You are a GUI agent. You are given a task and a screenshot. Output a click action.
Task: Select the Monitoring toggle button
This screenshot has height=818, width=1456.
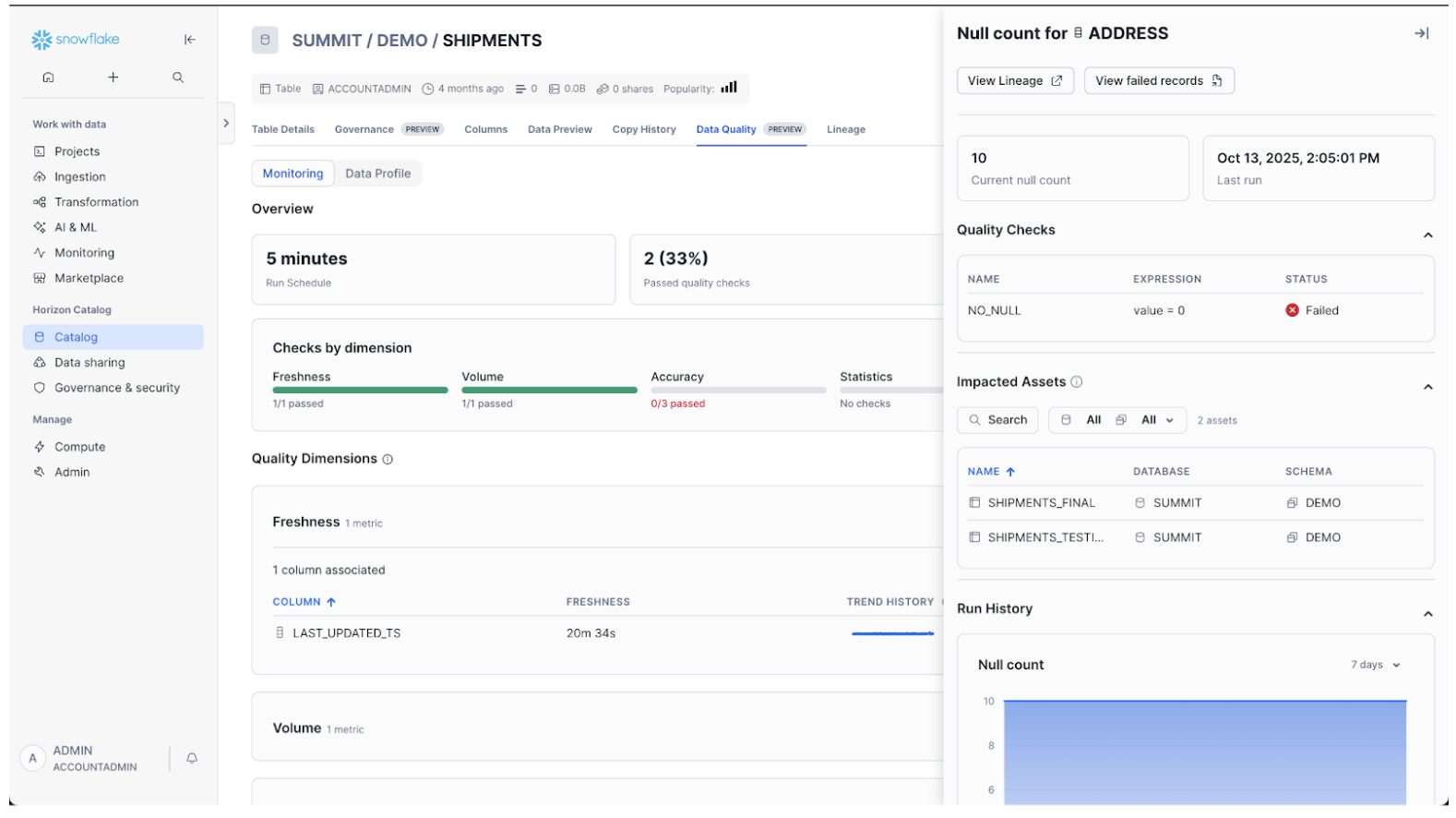tap(292, 174)
